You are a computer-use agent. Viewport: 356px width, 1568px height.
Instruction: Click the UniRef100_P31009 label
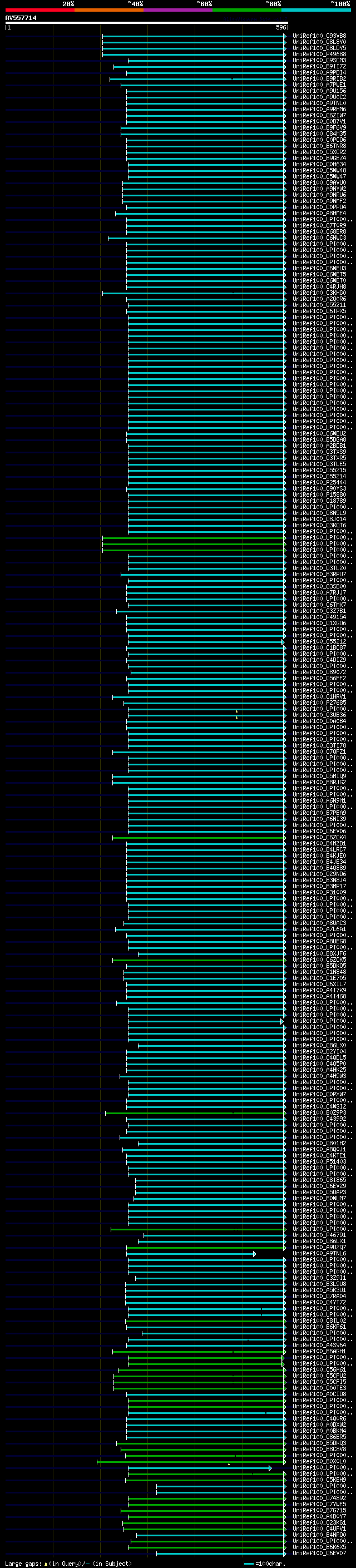pos(319,892)
